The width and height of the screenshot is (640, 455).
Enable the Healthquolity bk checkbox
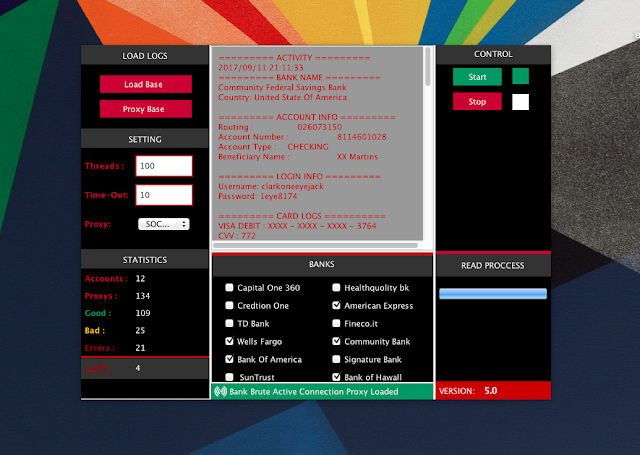[x=336, y=288]
